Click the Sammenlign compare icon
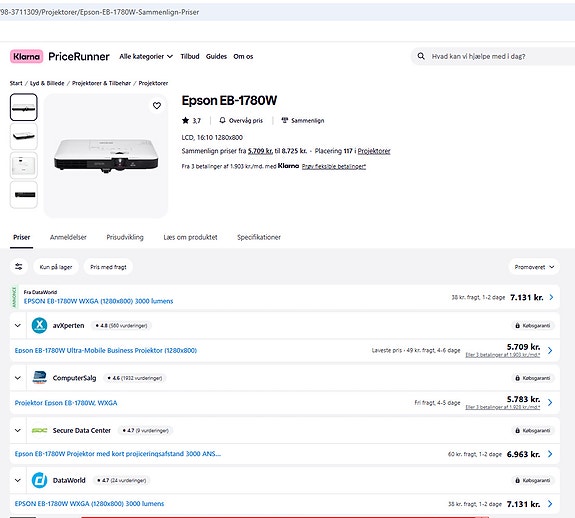This screenshot has width=575, height=518. coord(285,120)
